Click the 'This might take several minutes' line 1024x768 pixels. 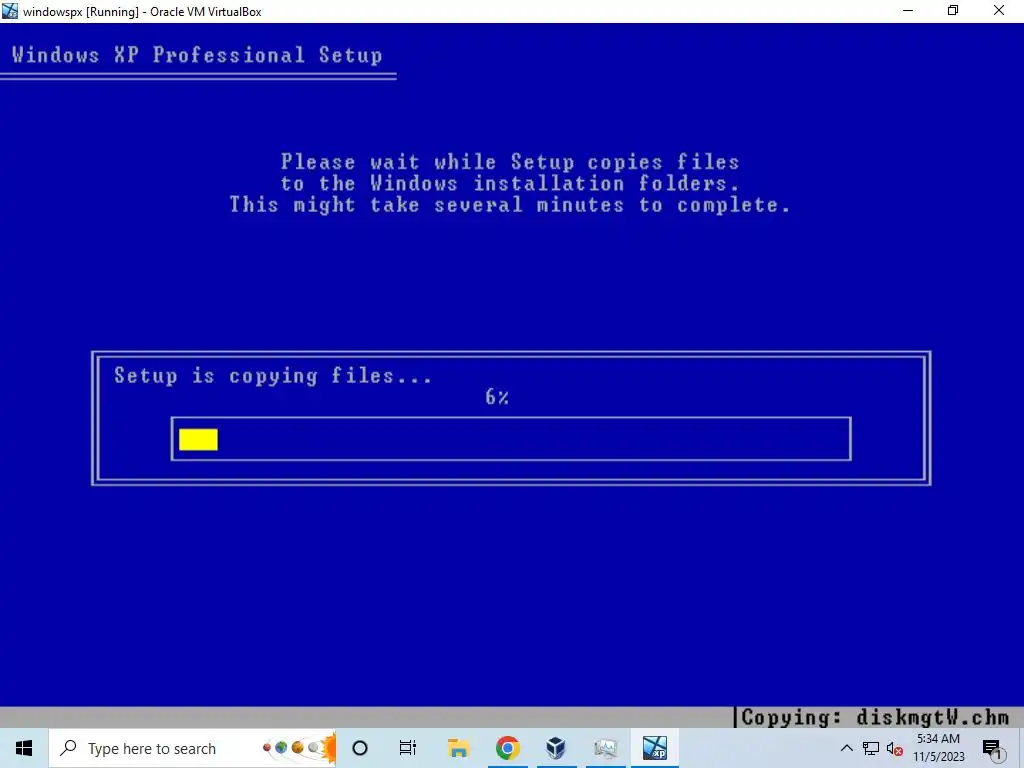510,205
